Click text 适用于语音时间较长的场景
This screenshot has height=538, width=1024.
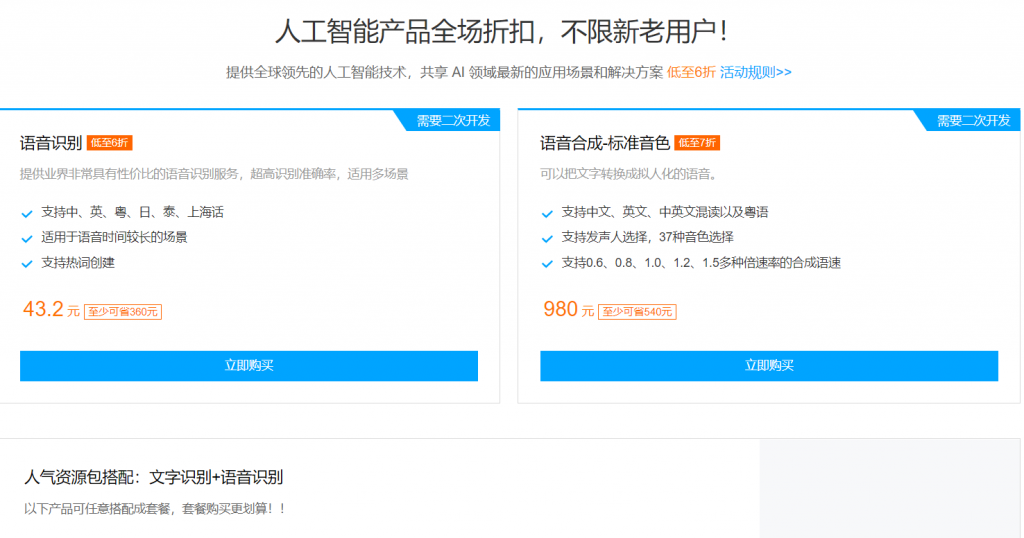(114, 238)
